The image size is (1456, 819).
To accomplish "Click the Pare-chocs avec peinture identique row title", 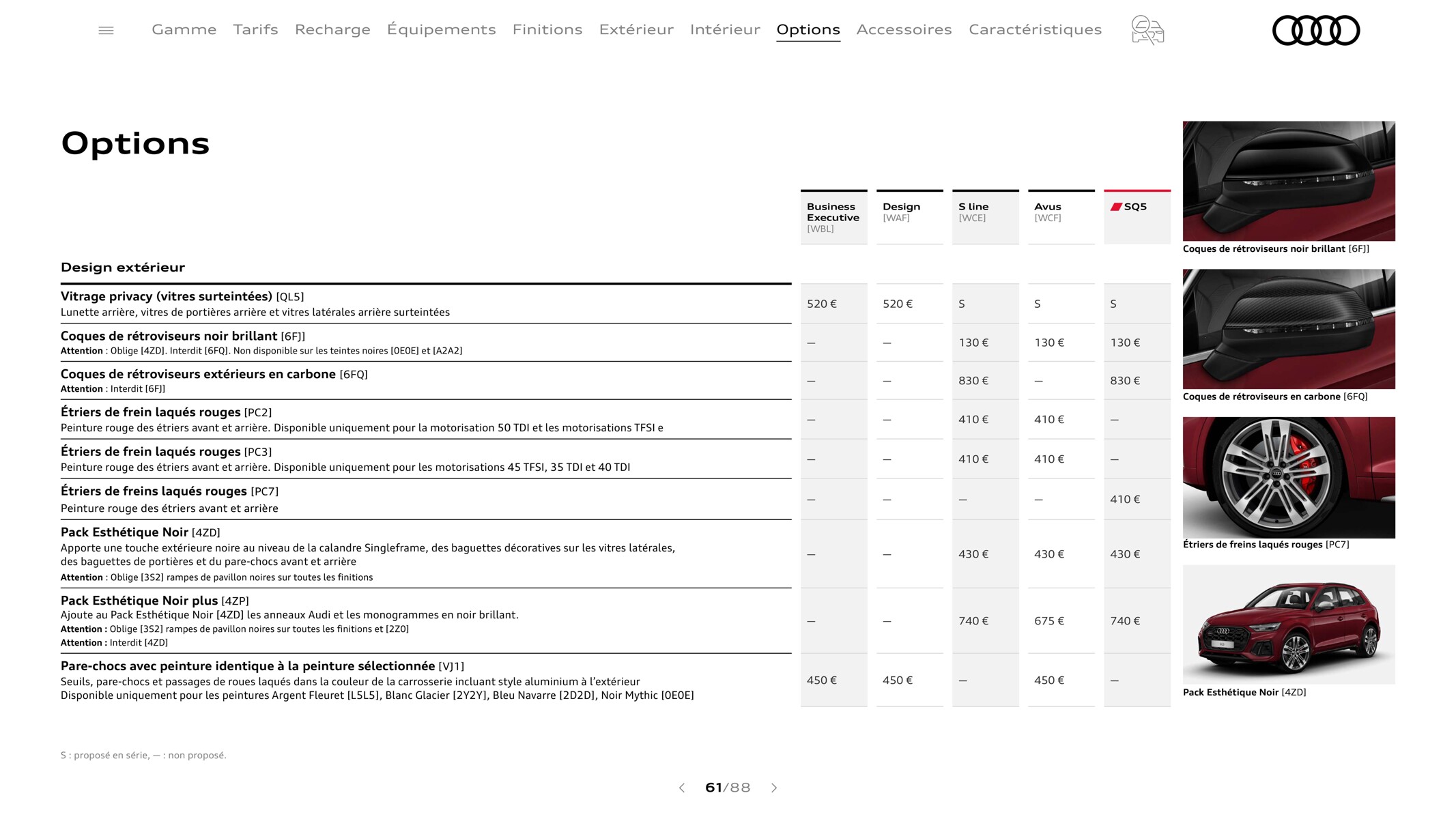I will (262, 666).
